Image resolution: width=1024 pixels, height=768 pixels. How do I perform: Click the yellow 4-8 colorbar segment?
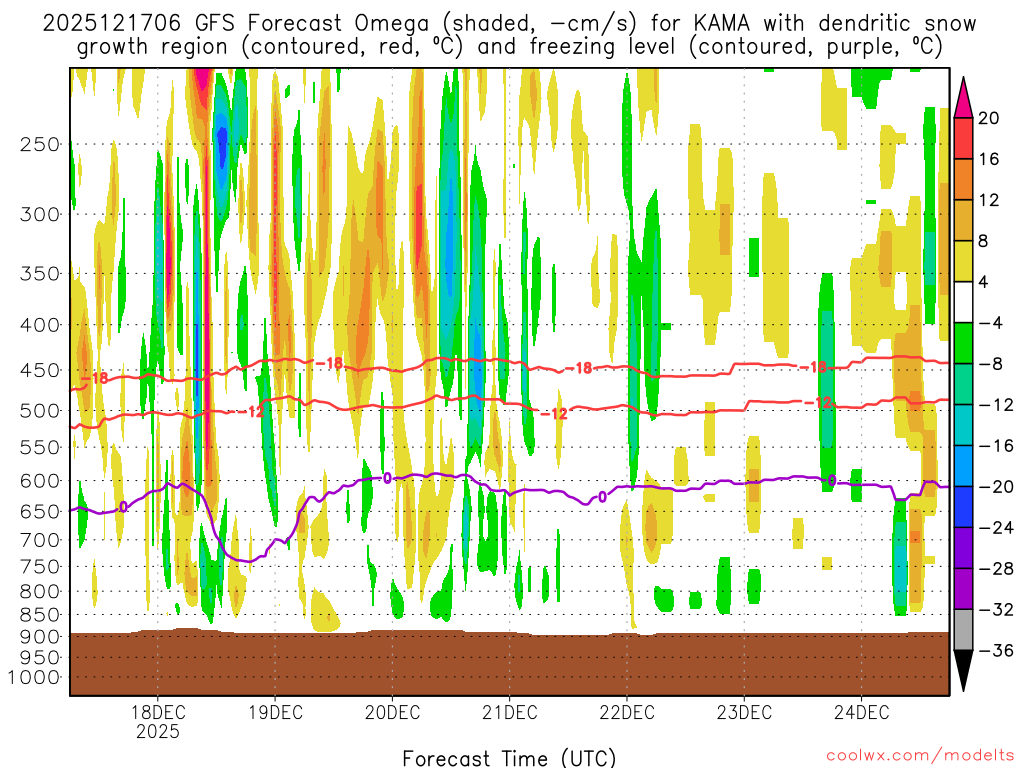tap(963, 261)
